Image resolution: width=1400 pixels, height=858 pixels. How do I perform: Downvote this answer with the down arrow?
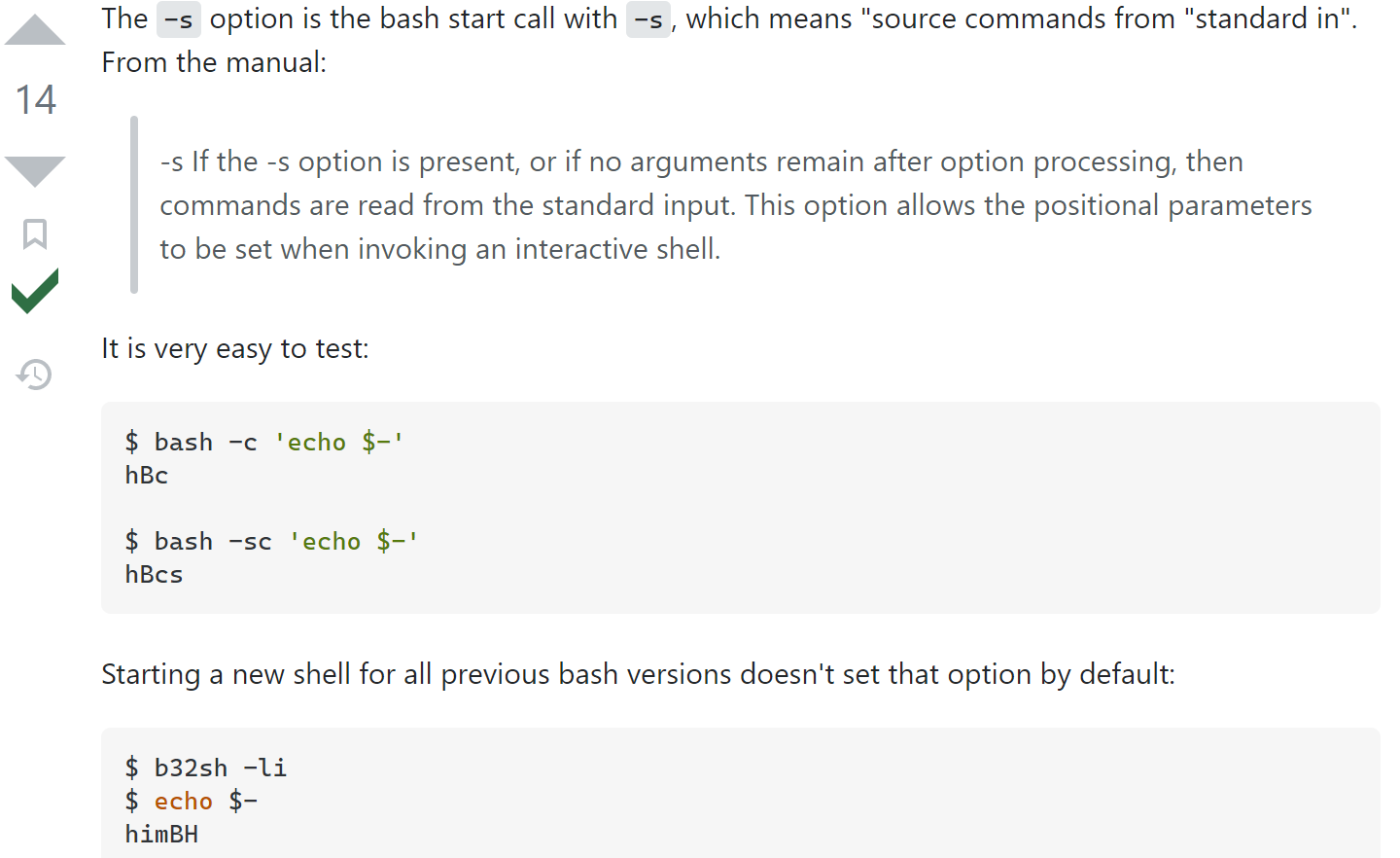(35, 169)
